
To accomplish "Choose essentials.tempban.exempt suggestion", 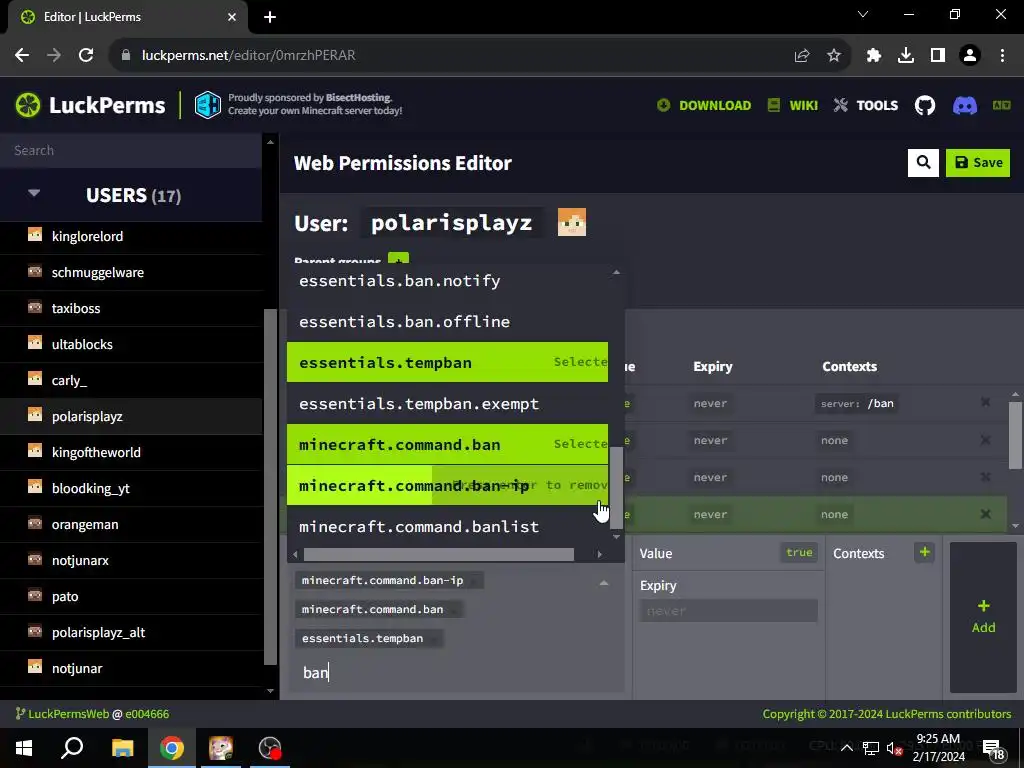I will pos(447,404).
